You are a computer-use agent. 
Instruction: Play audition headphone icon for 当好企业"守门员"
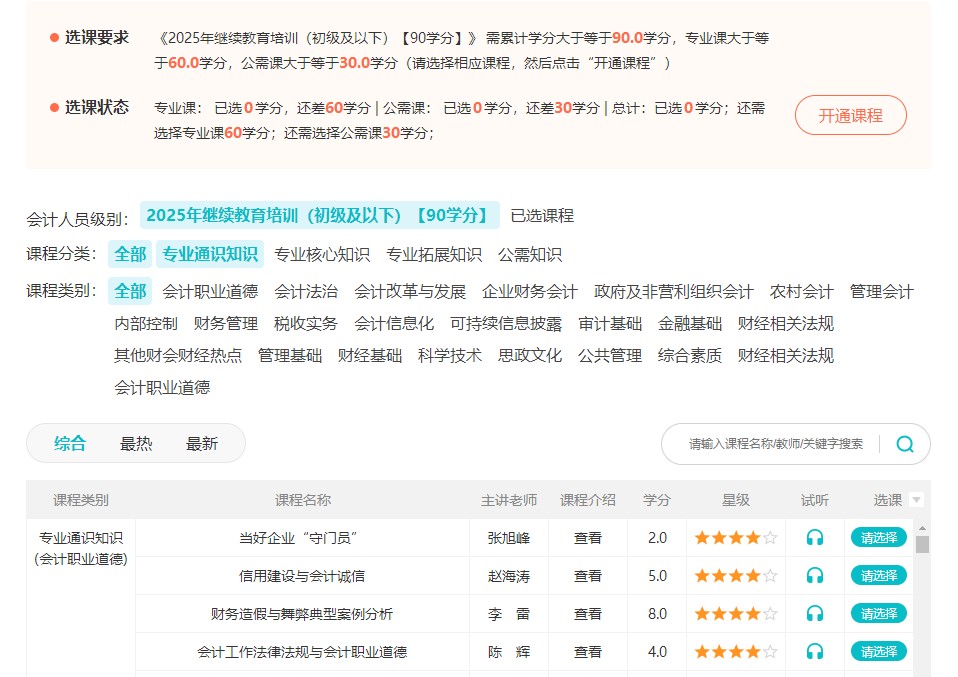coord(815,537)
